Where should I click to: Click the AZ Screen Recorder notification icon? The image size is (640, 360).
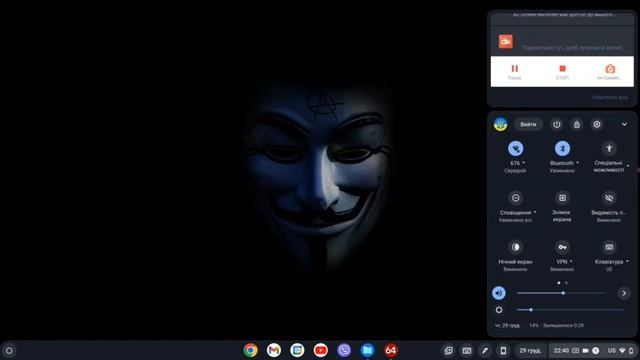click(x=506, y=42)
